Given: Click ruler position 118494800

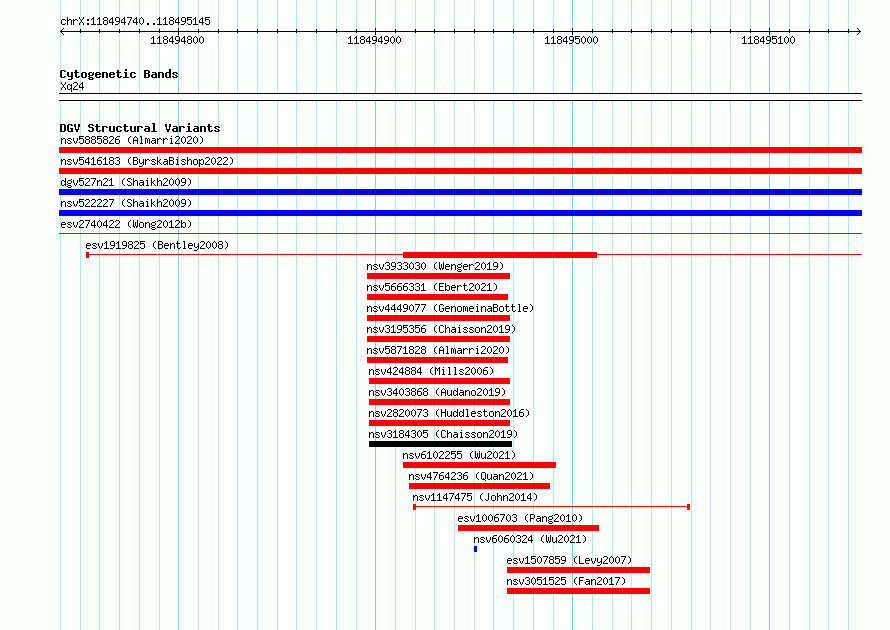Looking at the screenshot, I should point(177,40).
